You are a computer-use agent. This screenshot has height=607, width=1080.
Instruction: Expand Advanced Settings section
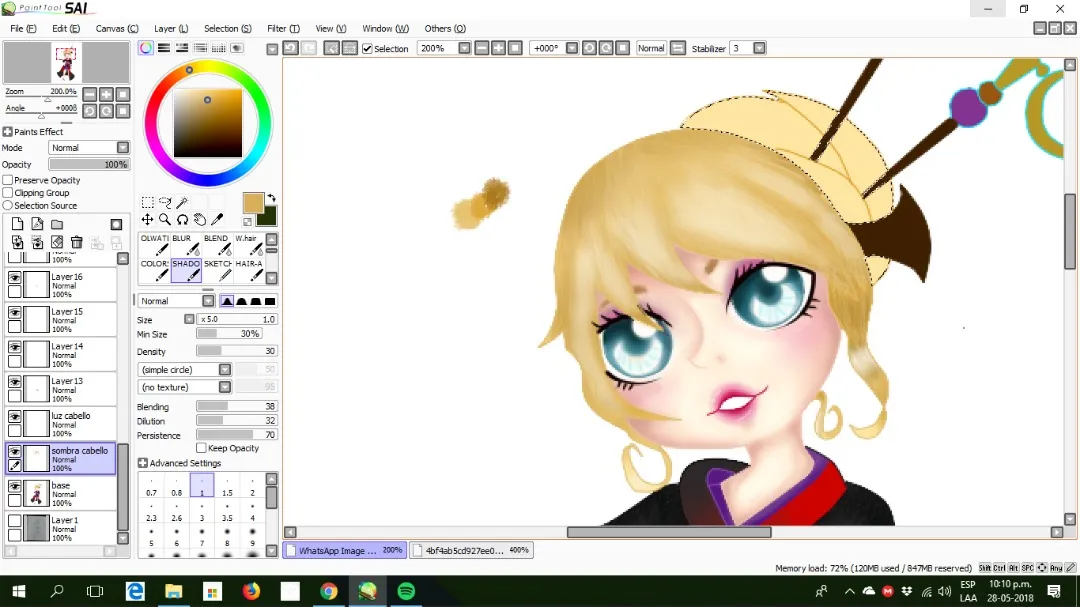pos(179,463)
